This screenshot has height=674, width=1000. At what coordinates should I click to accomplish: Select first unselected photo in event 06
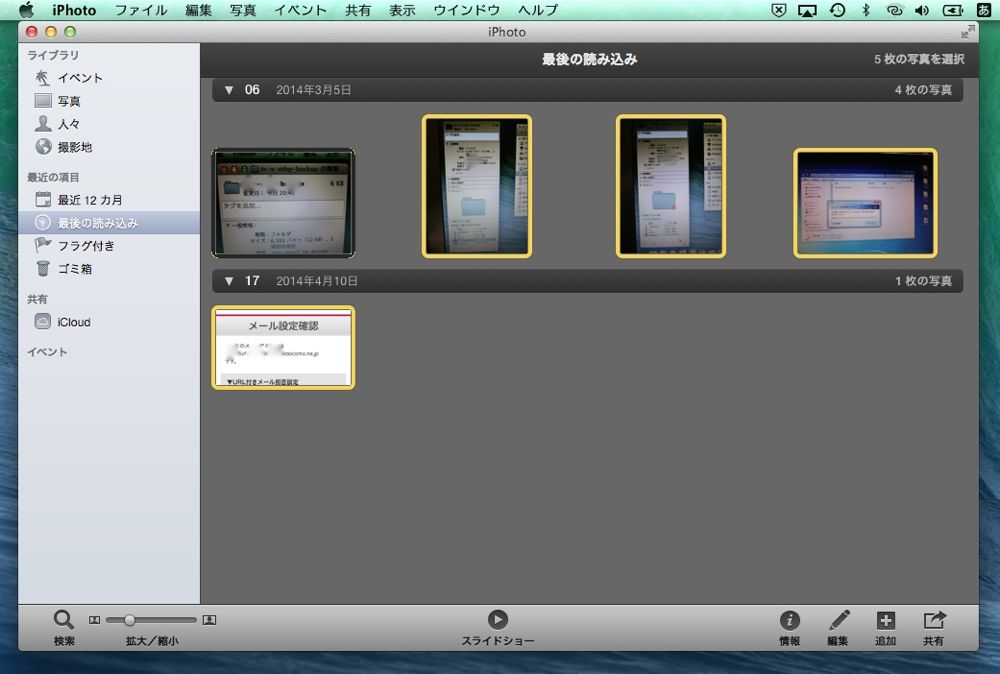coord(283,203)
